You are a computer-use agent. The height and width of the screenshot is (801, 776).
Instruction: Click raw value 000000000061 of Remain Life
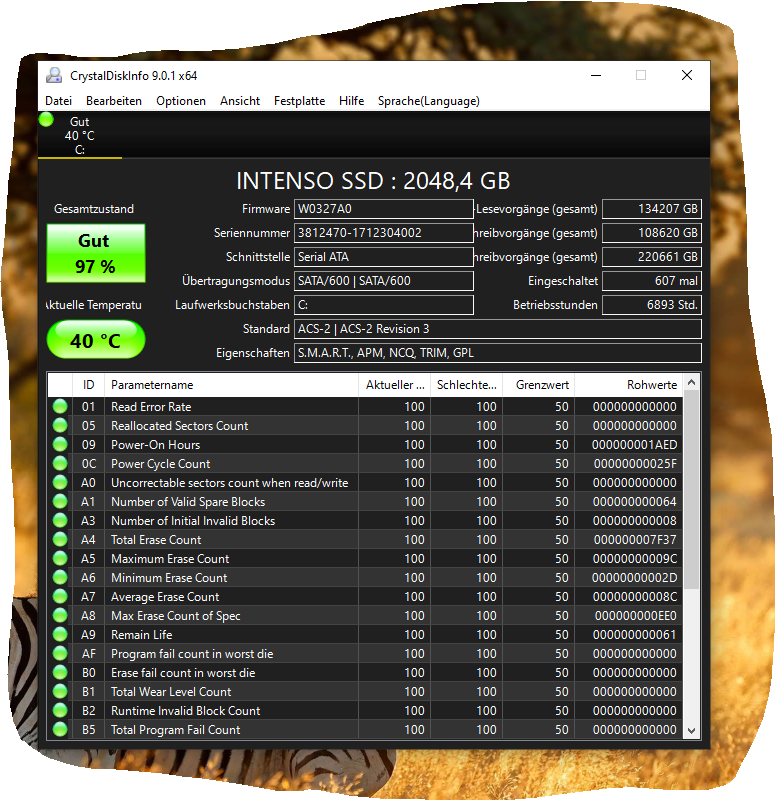(x=634, y=634)
